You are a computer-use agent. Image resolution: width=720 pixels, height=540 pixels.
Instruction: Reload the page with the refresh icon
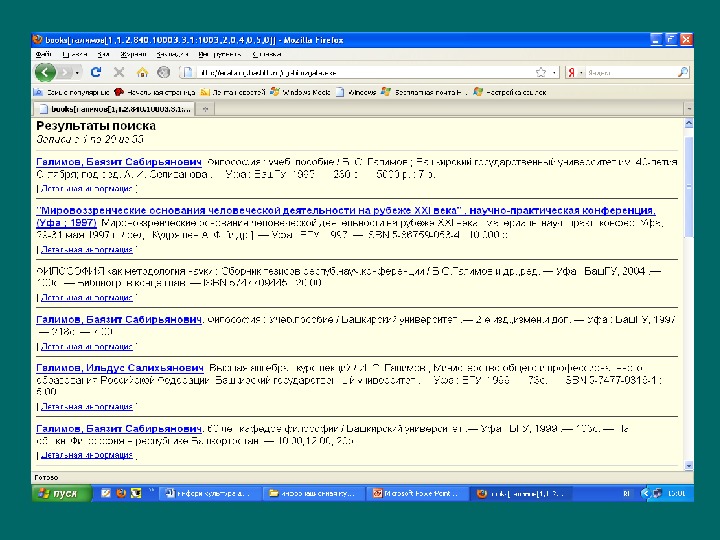96,72
